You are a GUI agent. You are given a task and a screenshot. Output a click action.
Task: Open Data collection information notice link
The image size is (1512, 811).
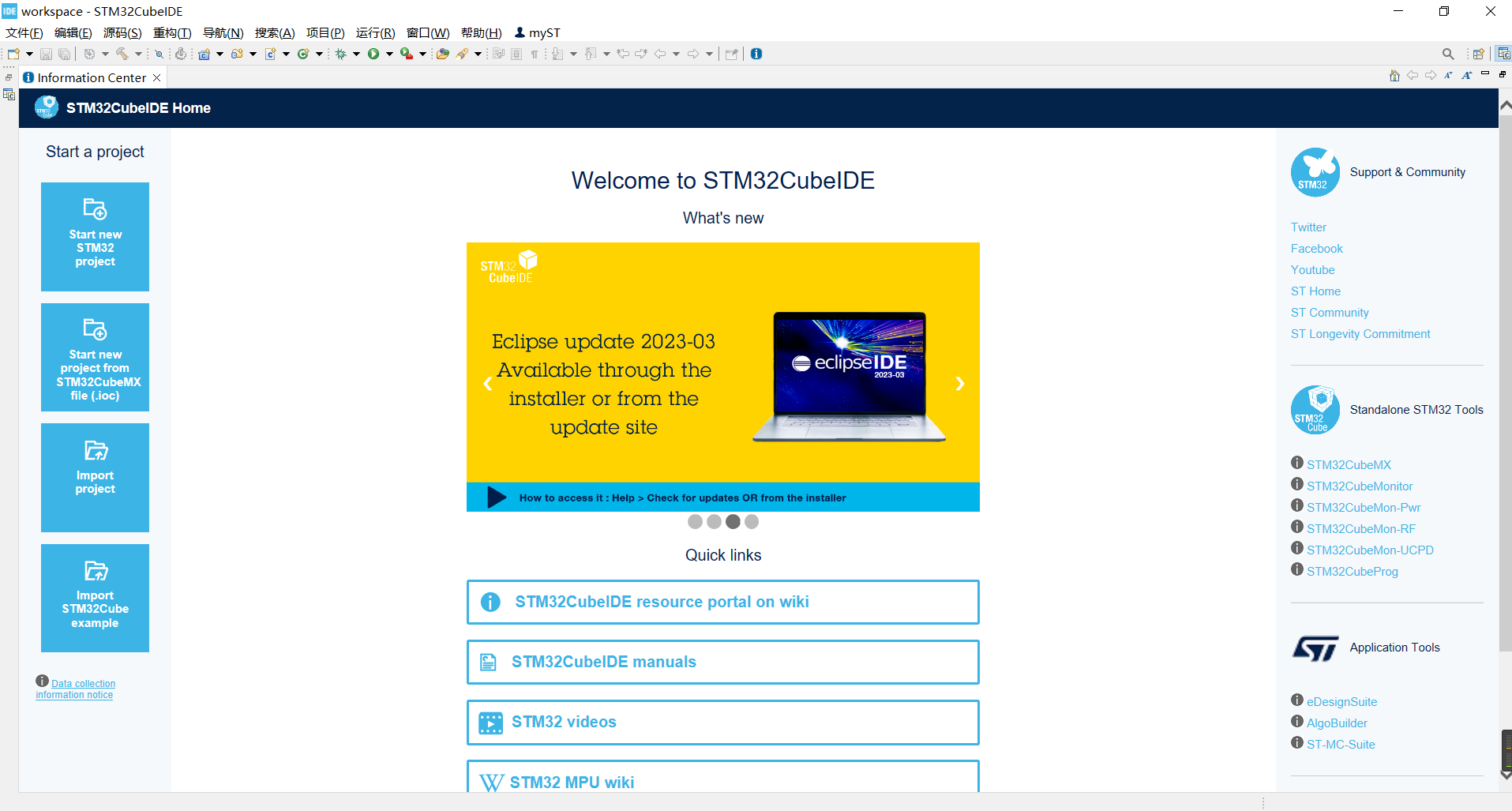pyautogui.click(x=76, y=689)
